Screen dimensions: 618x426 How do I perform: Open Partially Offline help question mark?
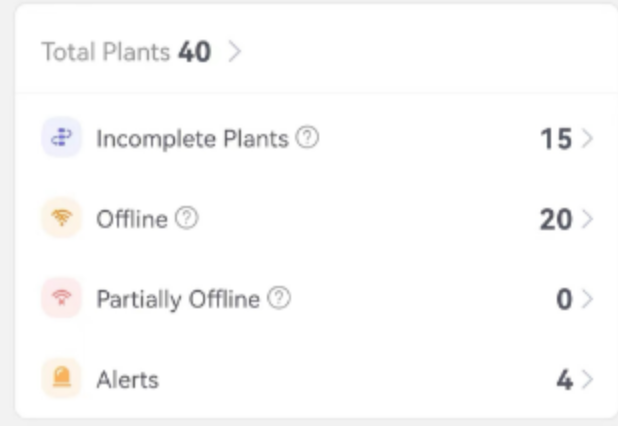(280, 298)
